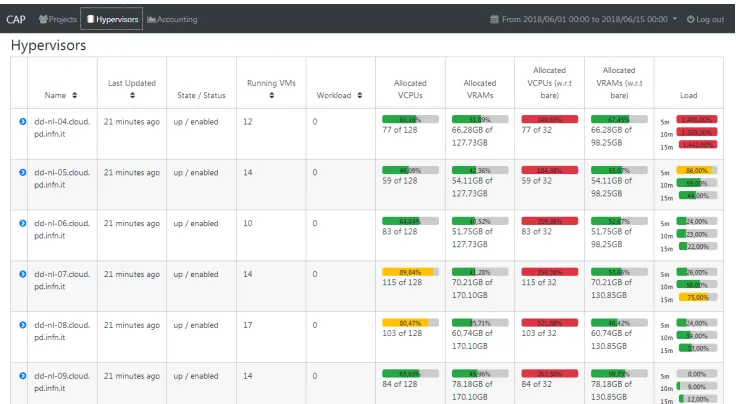
Task: Click dd-nl-05 yellow 86,00% load bar
Action: tap(697, 170)
